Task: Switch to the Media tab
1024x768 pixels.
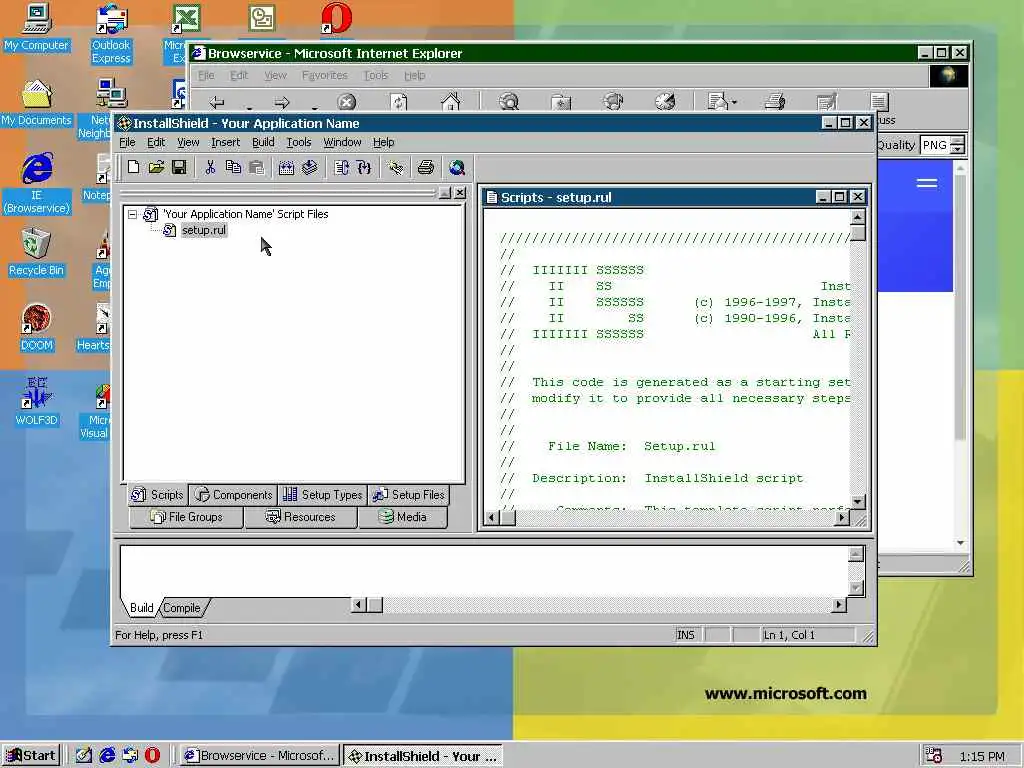Action: tap(403, 517)
